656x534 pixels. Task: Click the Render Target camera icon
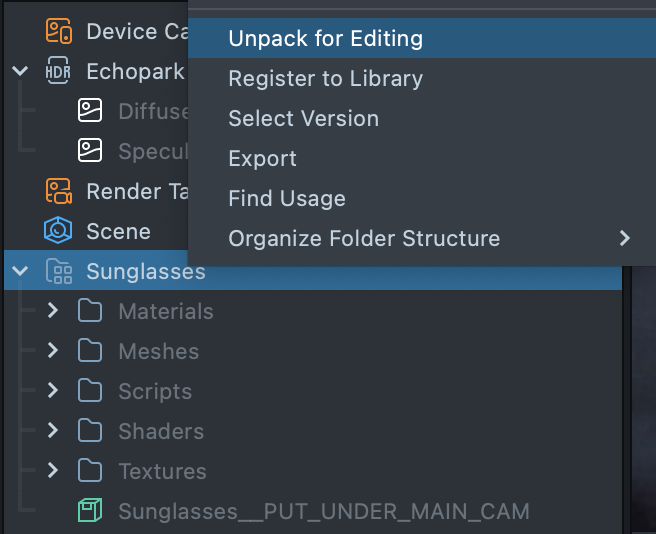[59, 191]
